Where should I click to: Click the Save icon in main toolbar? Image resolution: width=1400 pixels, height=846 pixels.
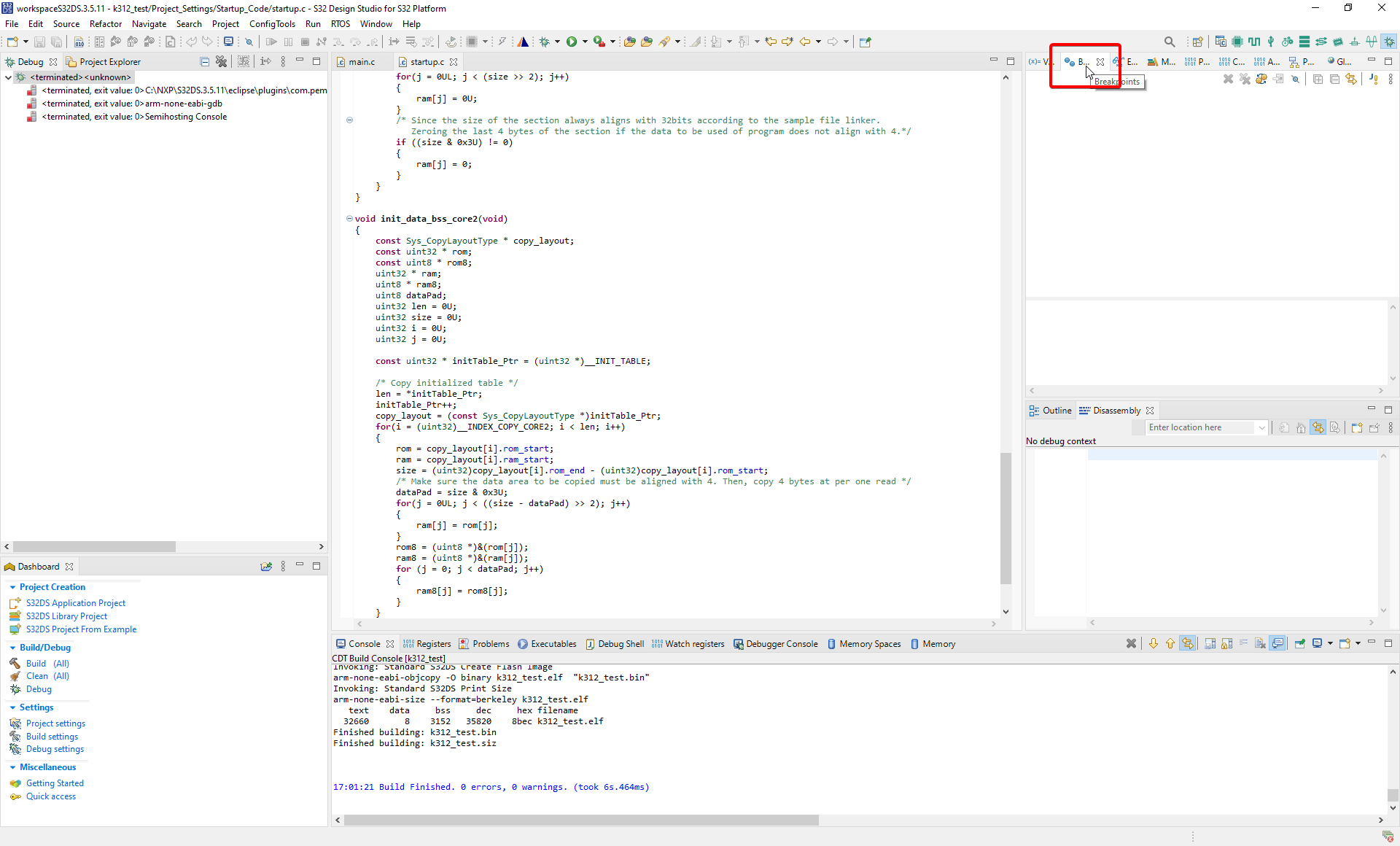[x=39, y=42]
